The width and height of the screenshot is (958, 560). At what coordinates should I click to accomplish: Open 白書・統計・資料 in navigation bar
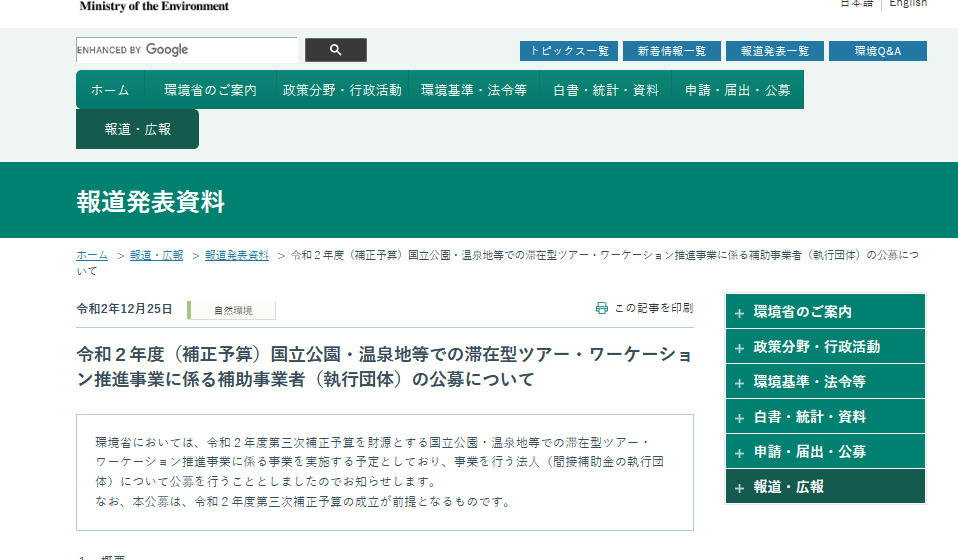[606, 90]
